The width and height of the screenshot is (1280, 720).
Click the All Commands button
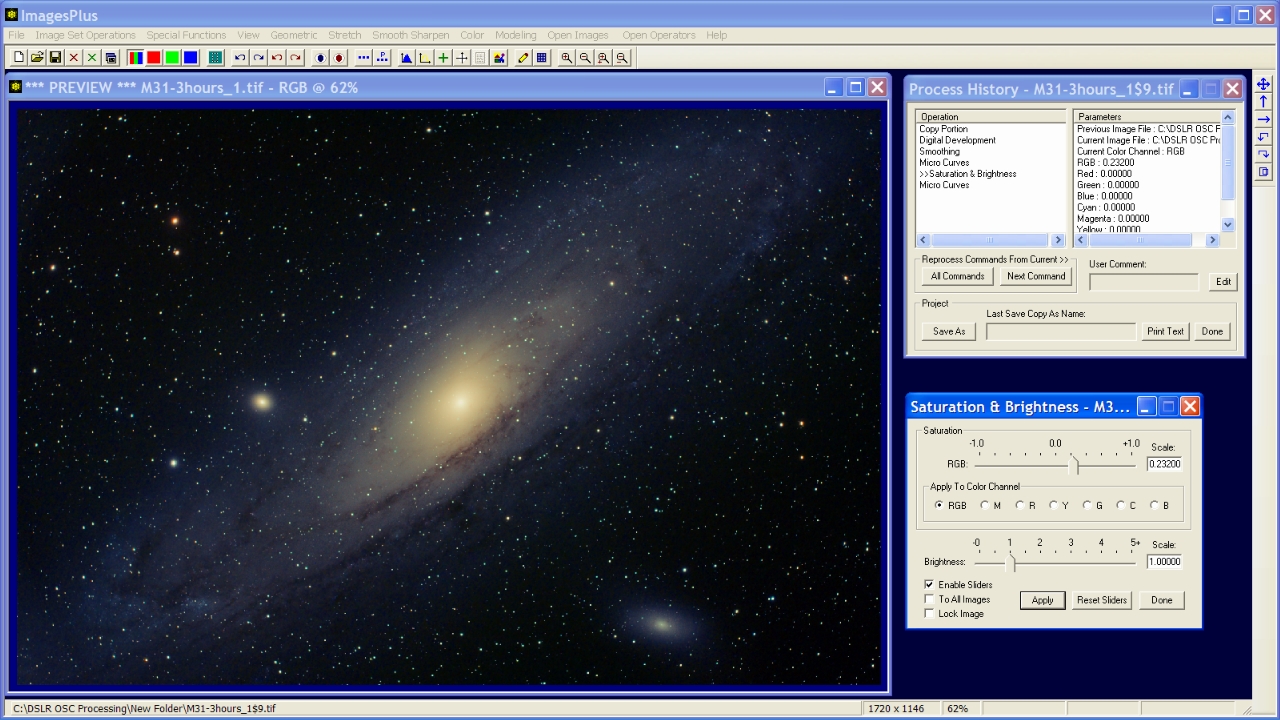coord(957,276)
